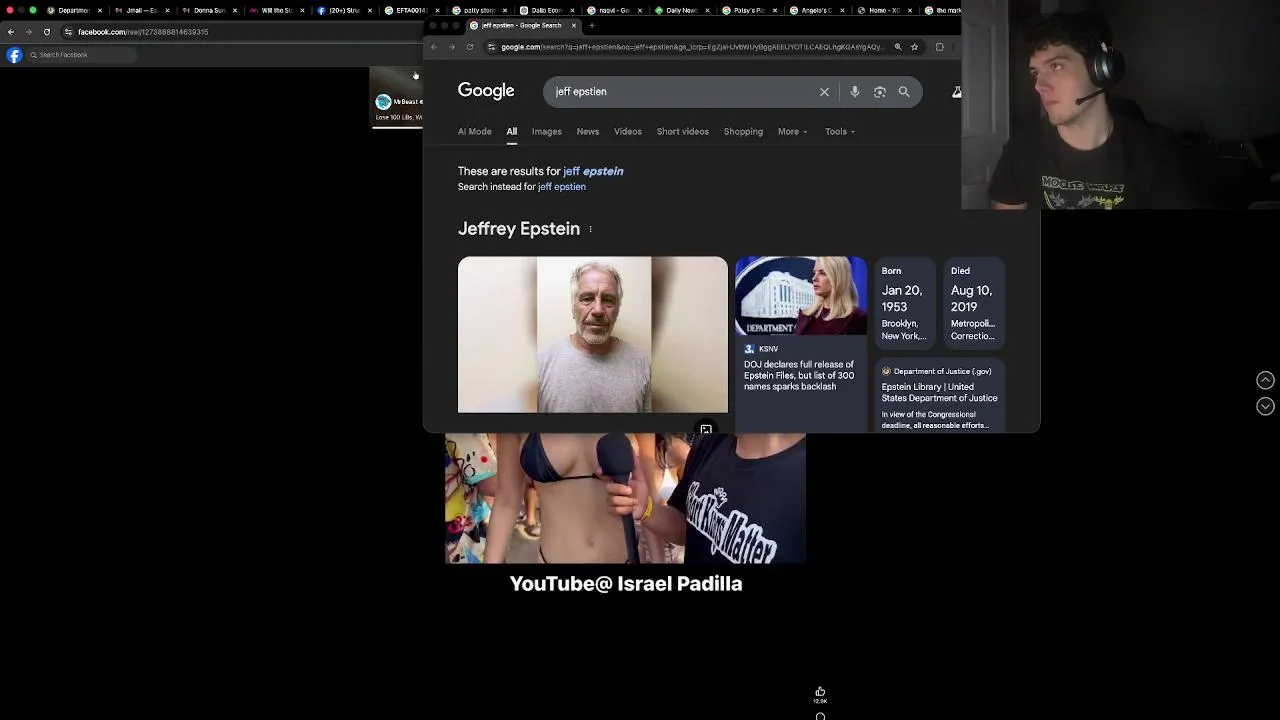Go to previous reel with the up chevron
The width and height of the screenshot is (1280, 720).
1265,380
